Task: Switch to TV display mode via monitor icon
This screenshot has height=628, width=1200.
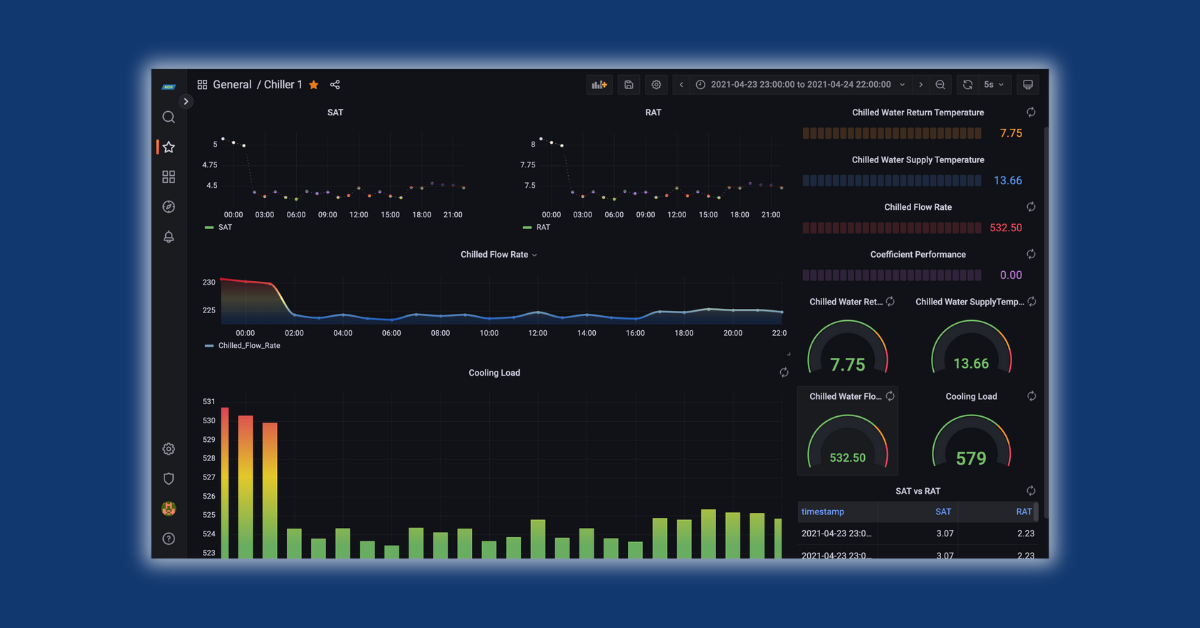Action: pos(1027,85)
